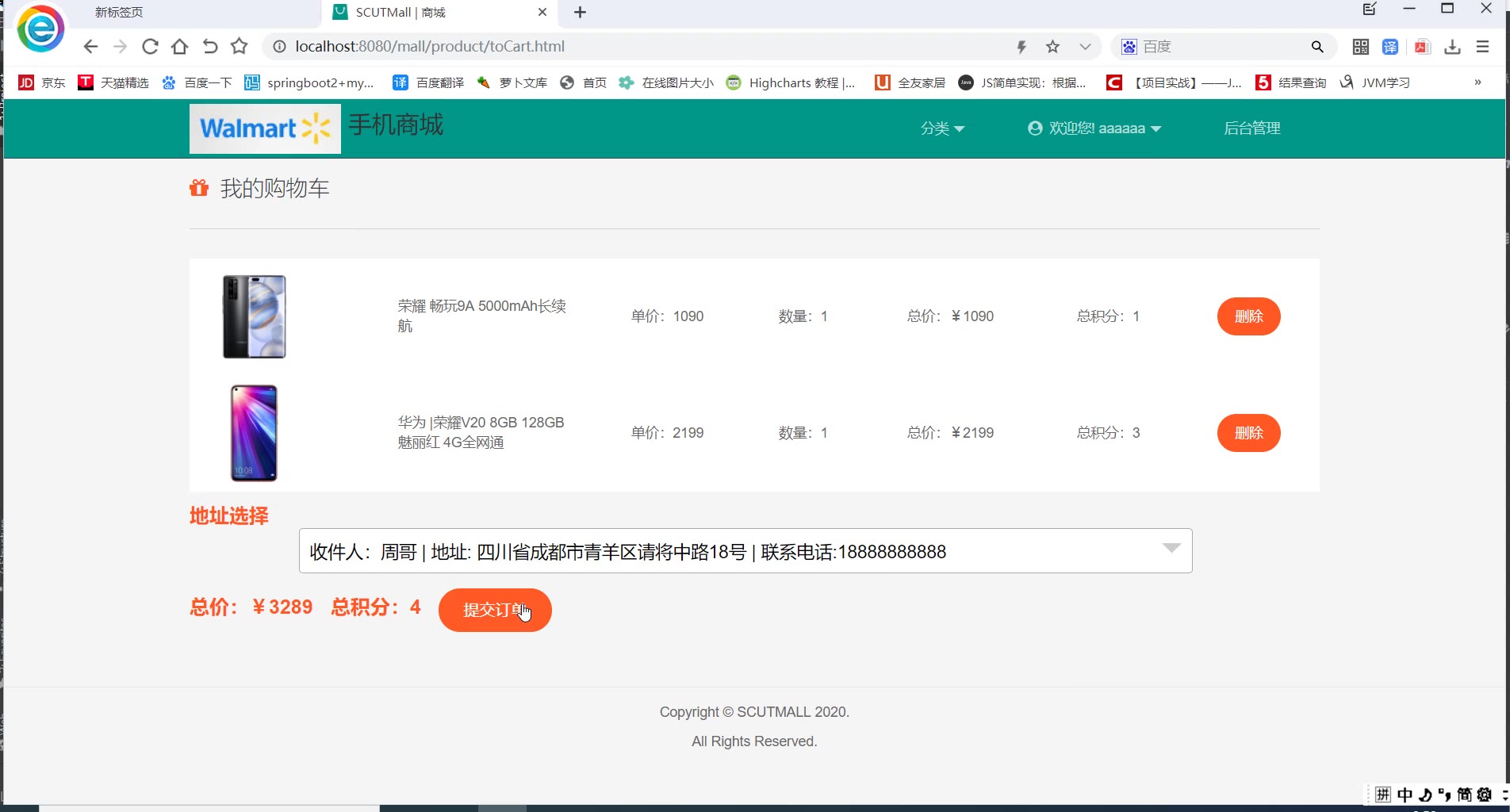This screenshot has height=812, width=1510.
Task: Open the 全友家居 bookmark
Action: [910, 82]
